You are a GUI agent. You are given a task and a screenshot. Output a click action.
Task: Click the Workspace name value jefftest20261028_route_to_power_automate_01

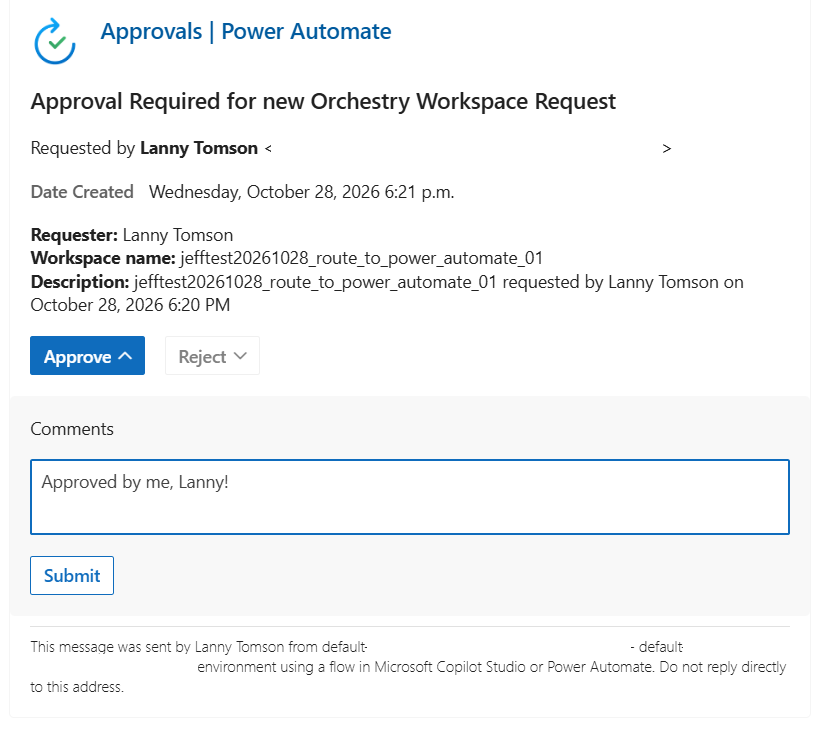[x=362, y=258]
